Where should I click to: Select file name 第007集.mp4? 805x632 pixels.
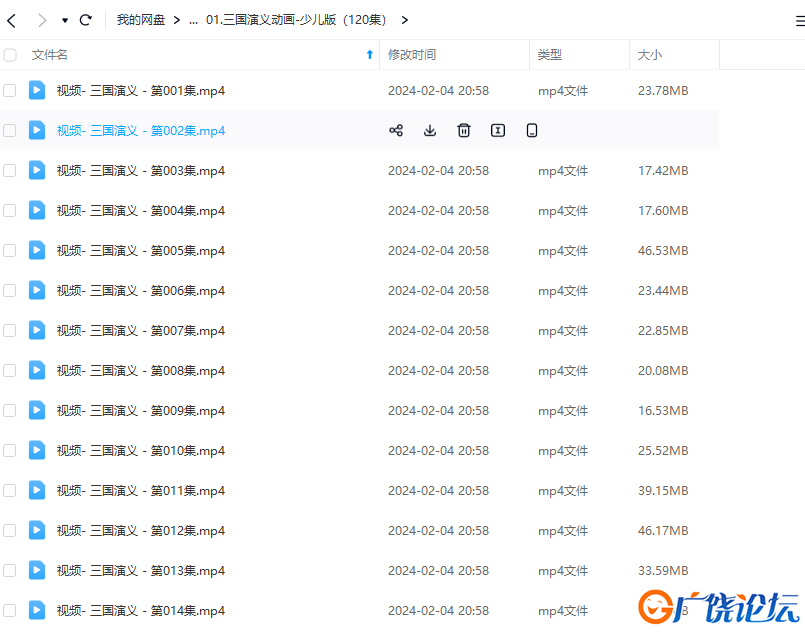[141, 331]
